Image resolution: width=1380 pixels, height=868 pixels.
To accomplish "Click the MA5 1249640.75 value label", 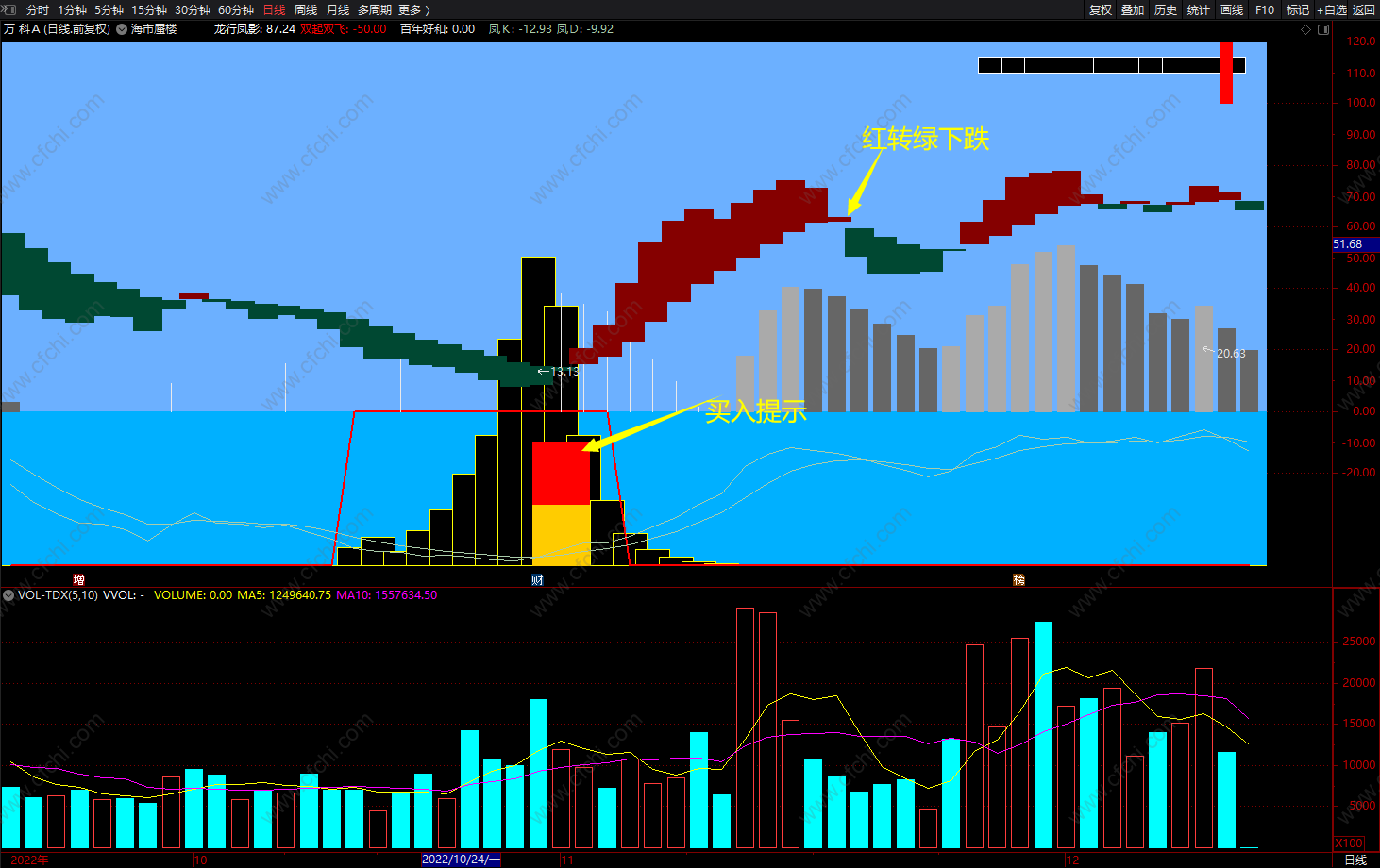I will [284, 595].
